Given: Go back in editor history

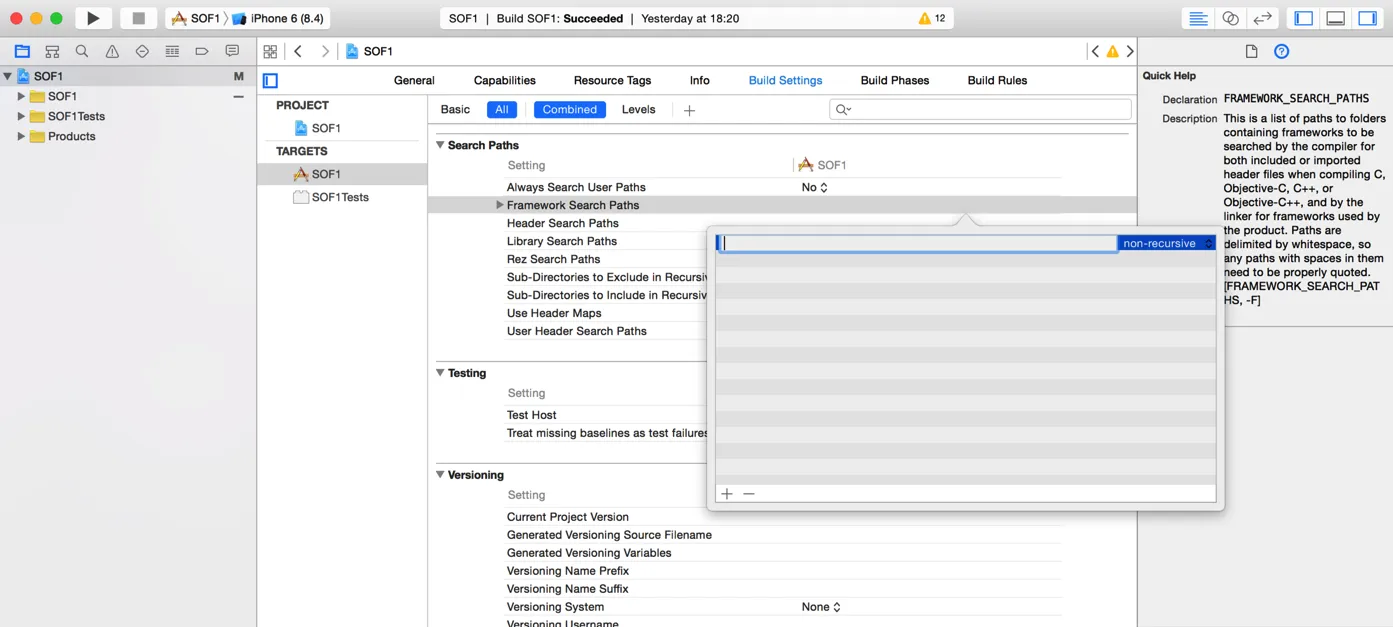Looking at the screenshot, I should (x=298, y=51).
